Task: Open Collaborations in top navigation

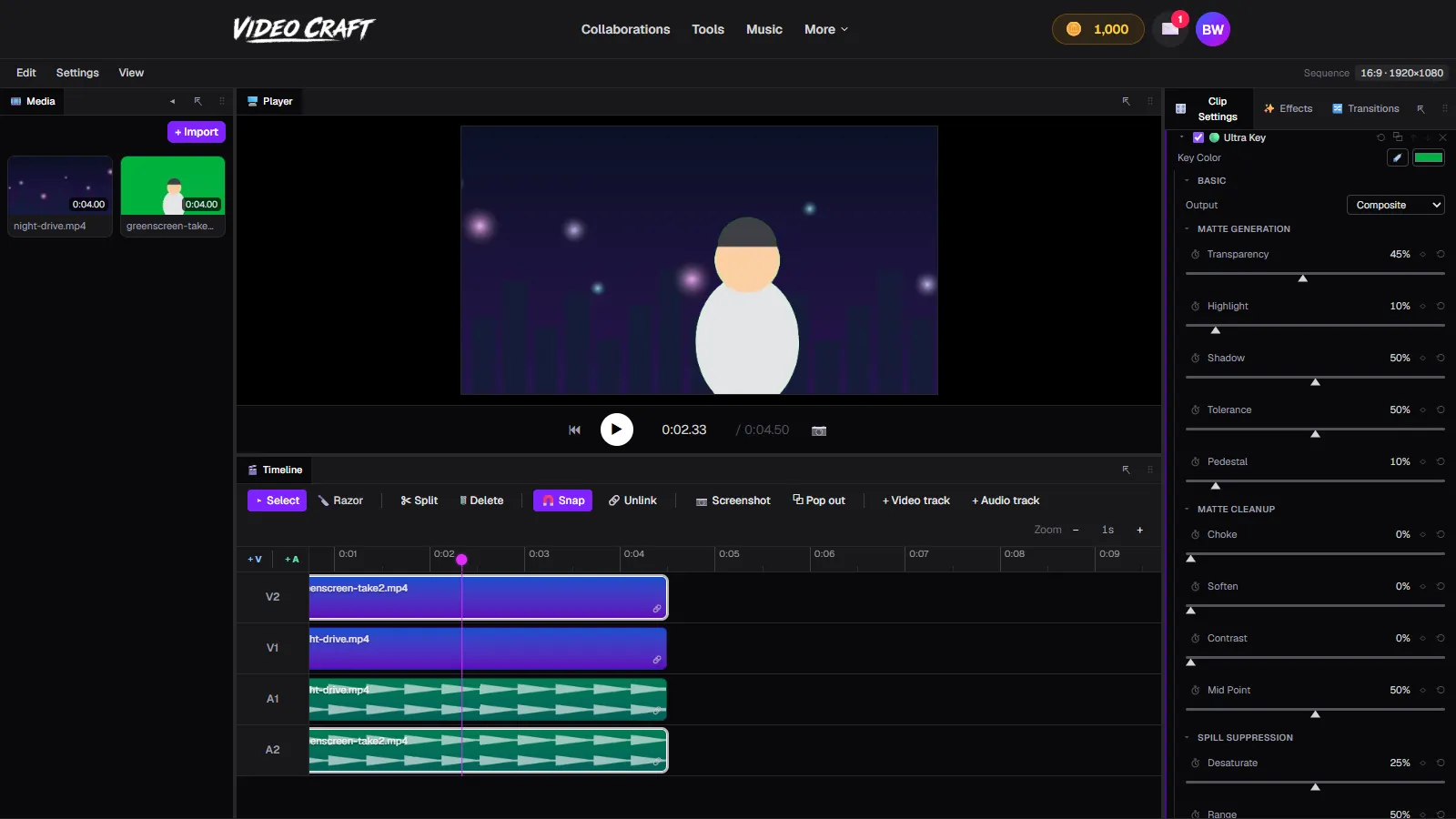Action: (x=626, y=29)
